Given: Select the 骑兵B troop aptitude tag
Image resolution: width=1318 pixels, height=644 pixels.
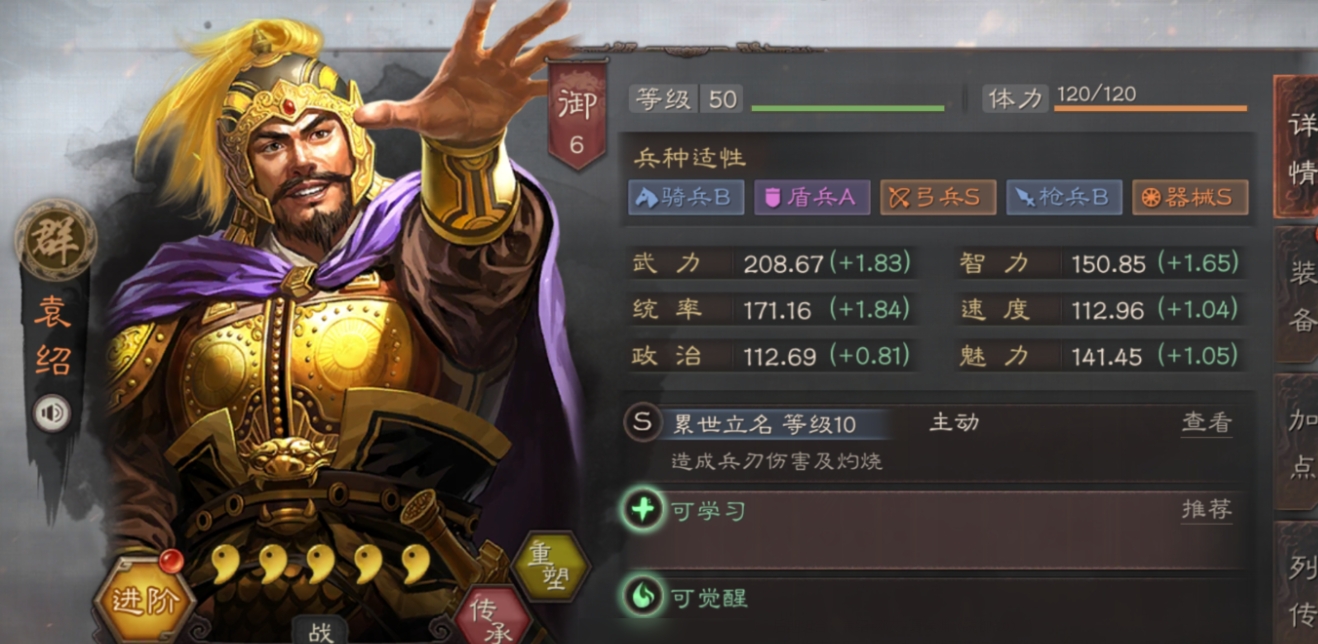Looking at the screenshot, I should (x=686, y=197).
